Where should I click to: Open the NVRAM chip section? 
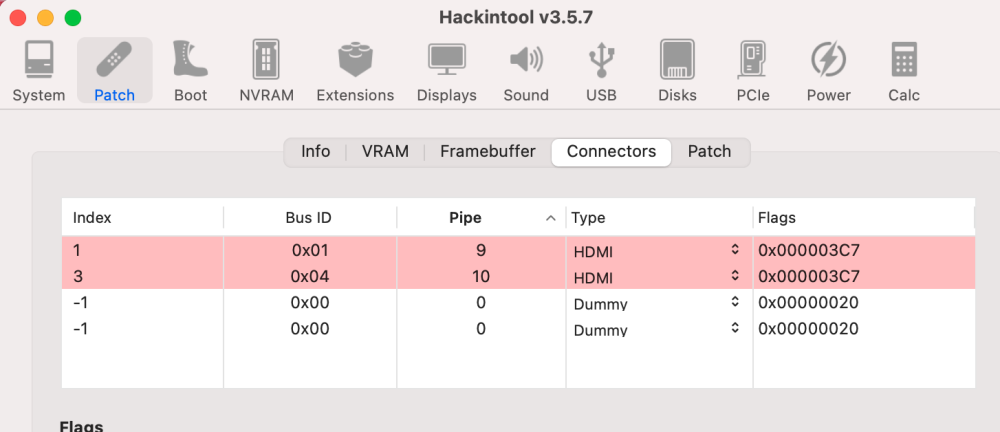coord(267,70)
